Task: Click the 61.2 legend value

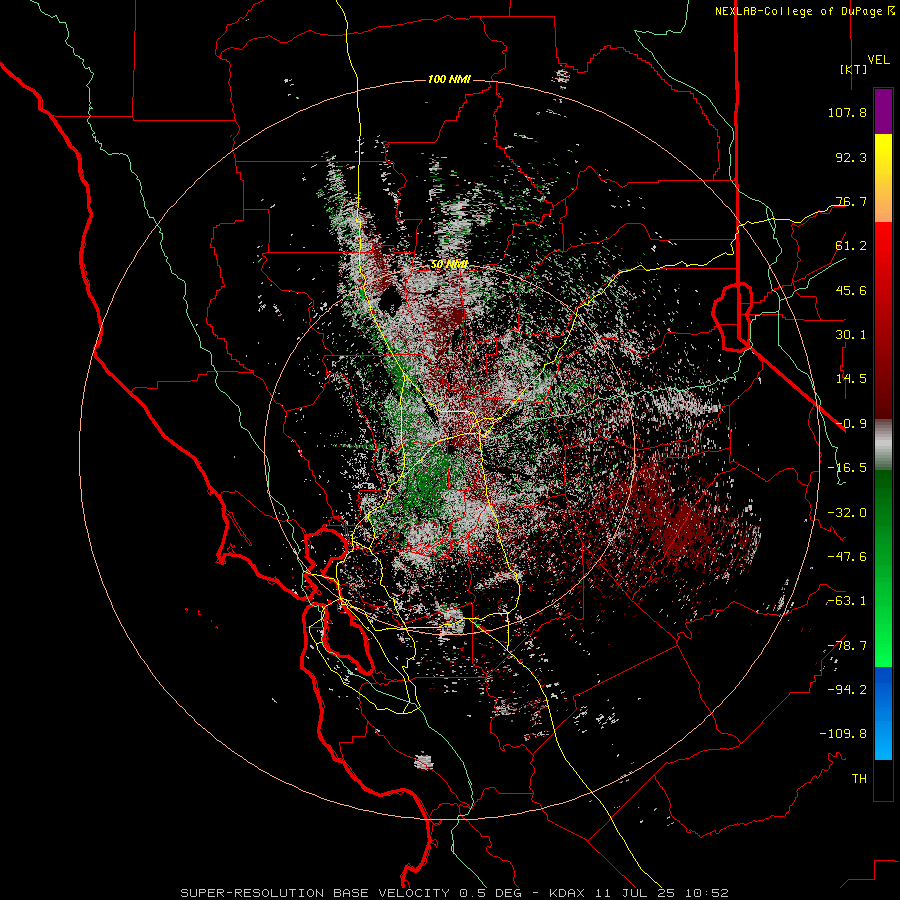Action: (x=851, y=246)
